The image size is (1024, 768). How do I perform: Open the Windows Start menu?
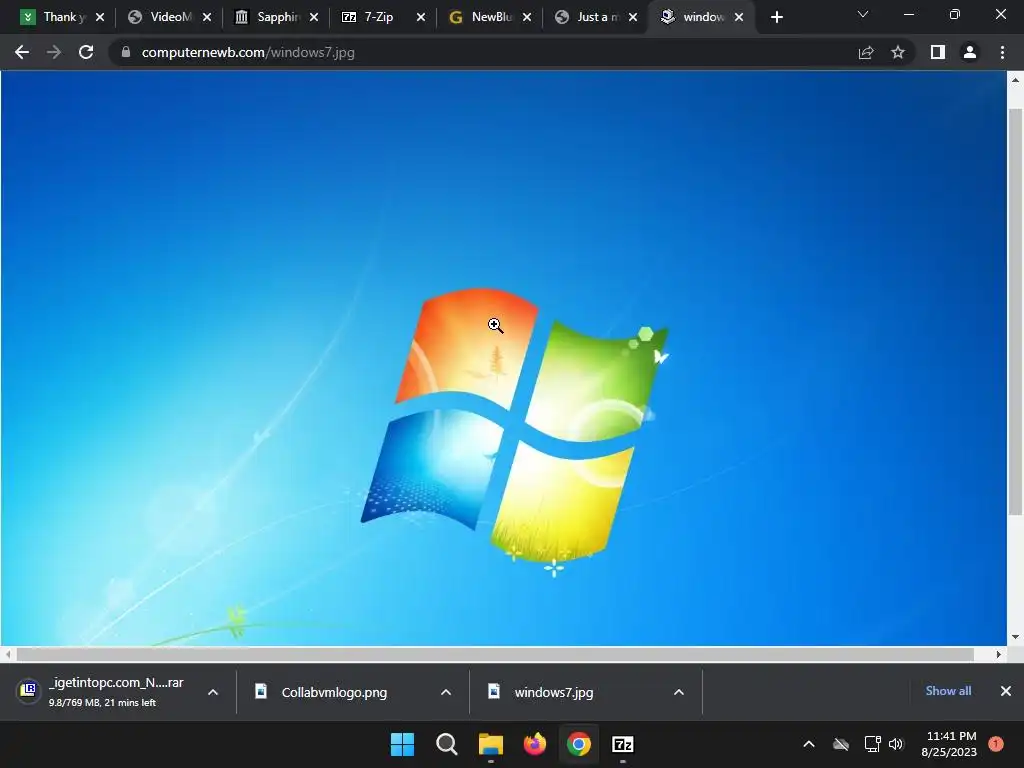point(402,744)
